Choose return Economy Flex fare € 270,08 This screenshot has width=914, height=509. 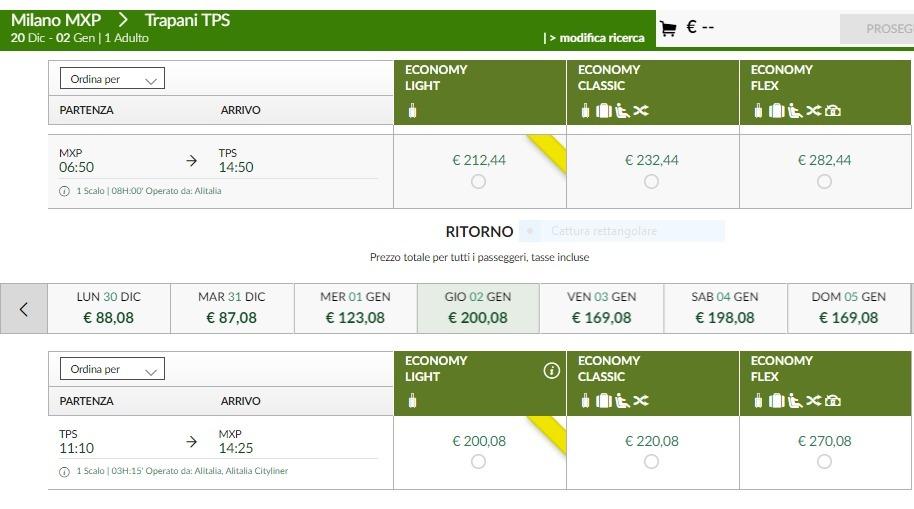pos(824,461)
